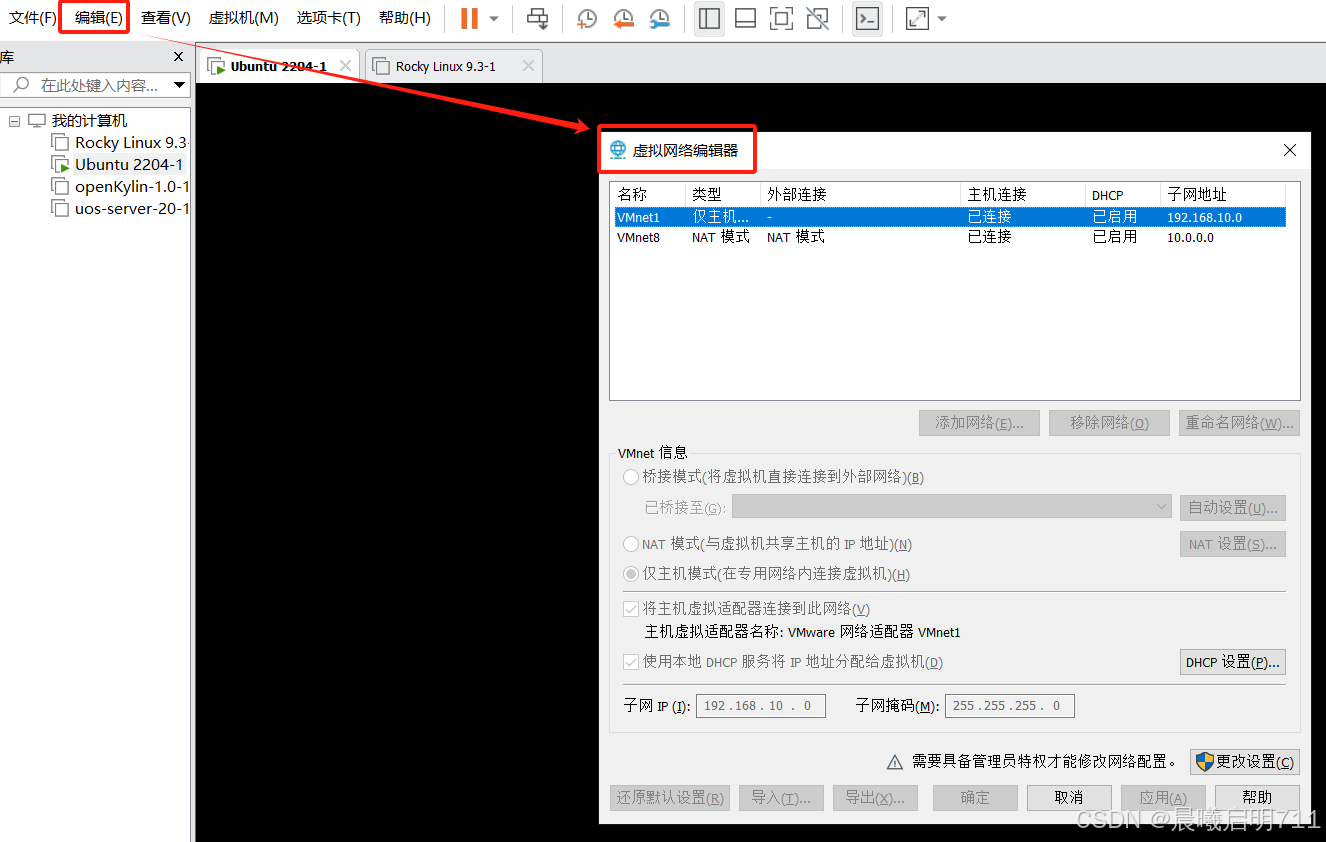The height and width of the screenshot is (842, 1326).
Task: Select openKylin-1.0-1 in library tree
Action: [132, 187]
